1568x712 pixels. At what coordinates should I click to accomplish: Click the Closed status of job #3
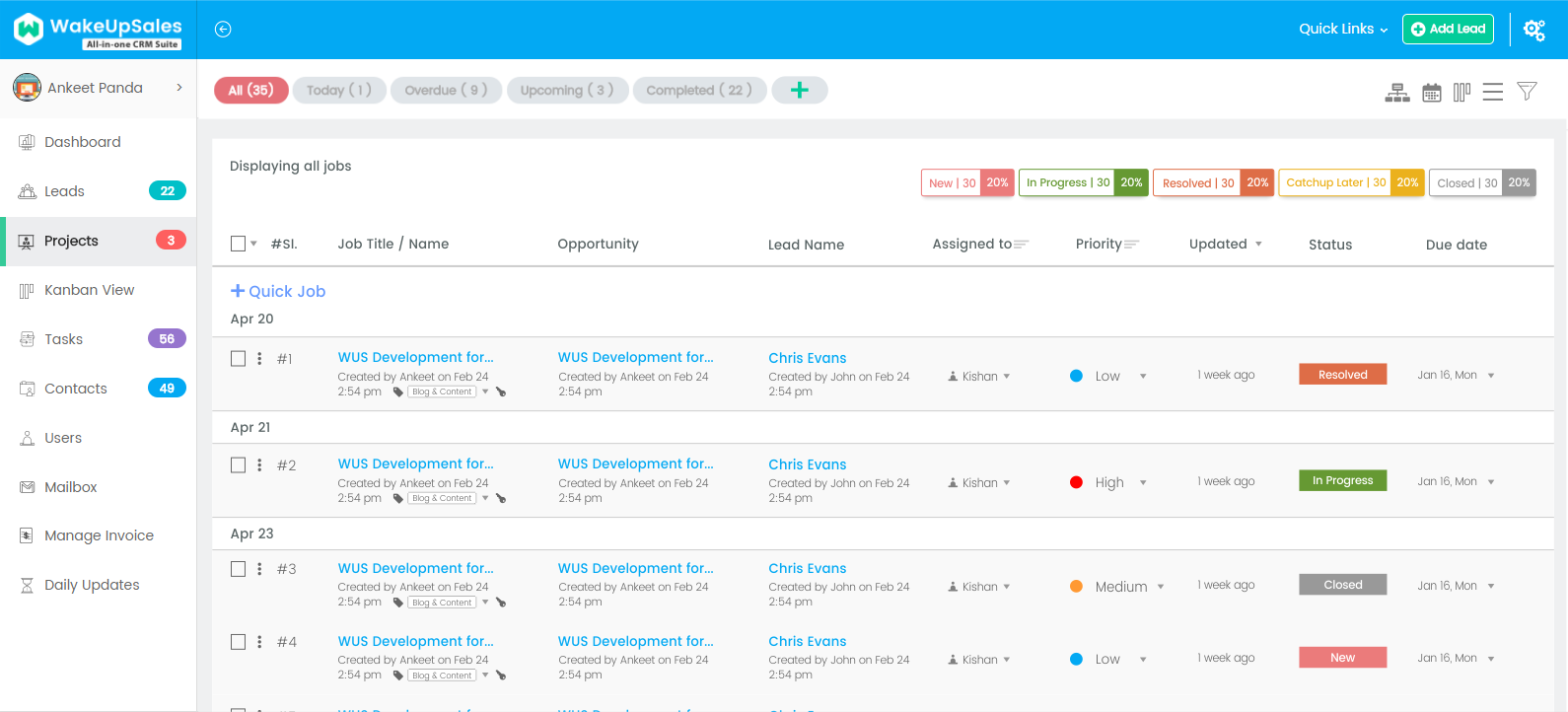click(x=1343, y=585)
